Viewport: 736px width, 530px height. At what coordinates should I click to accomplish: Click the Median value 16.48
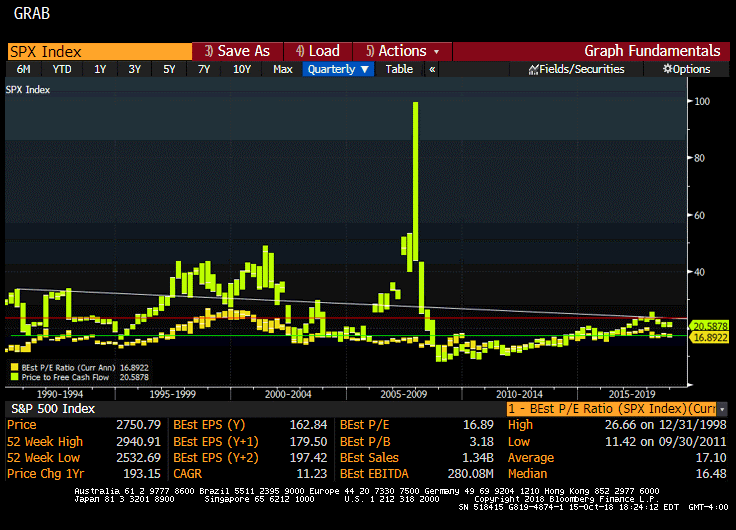(711, 474)
